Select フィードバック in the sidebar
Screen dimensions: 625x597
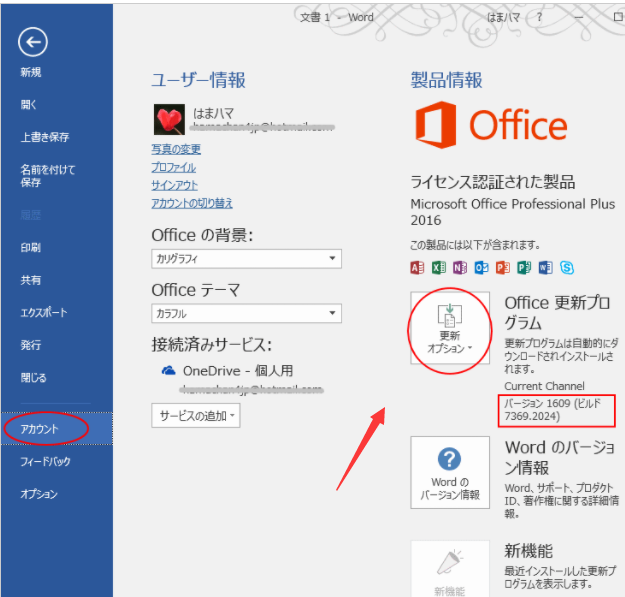tap(45, 461)
